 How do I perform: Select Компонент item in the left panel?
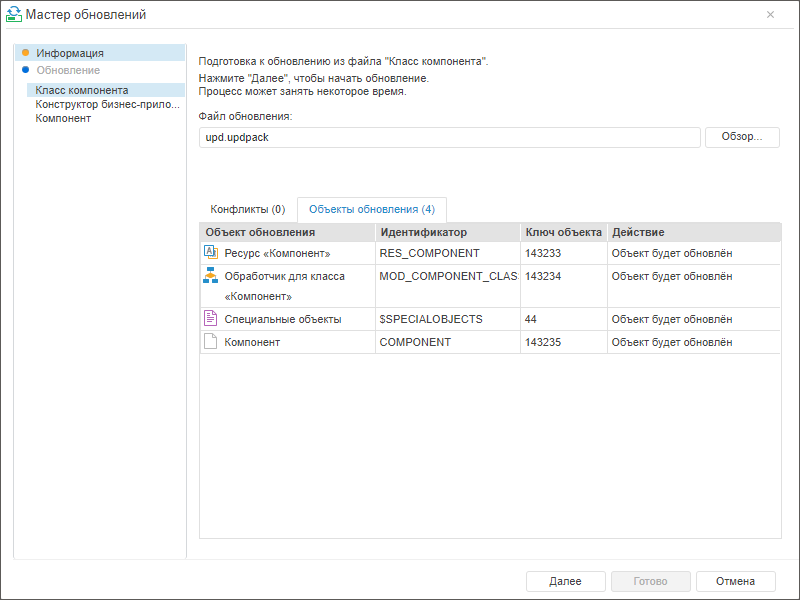63,118
